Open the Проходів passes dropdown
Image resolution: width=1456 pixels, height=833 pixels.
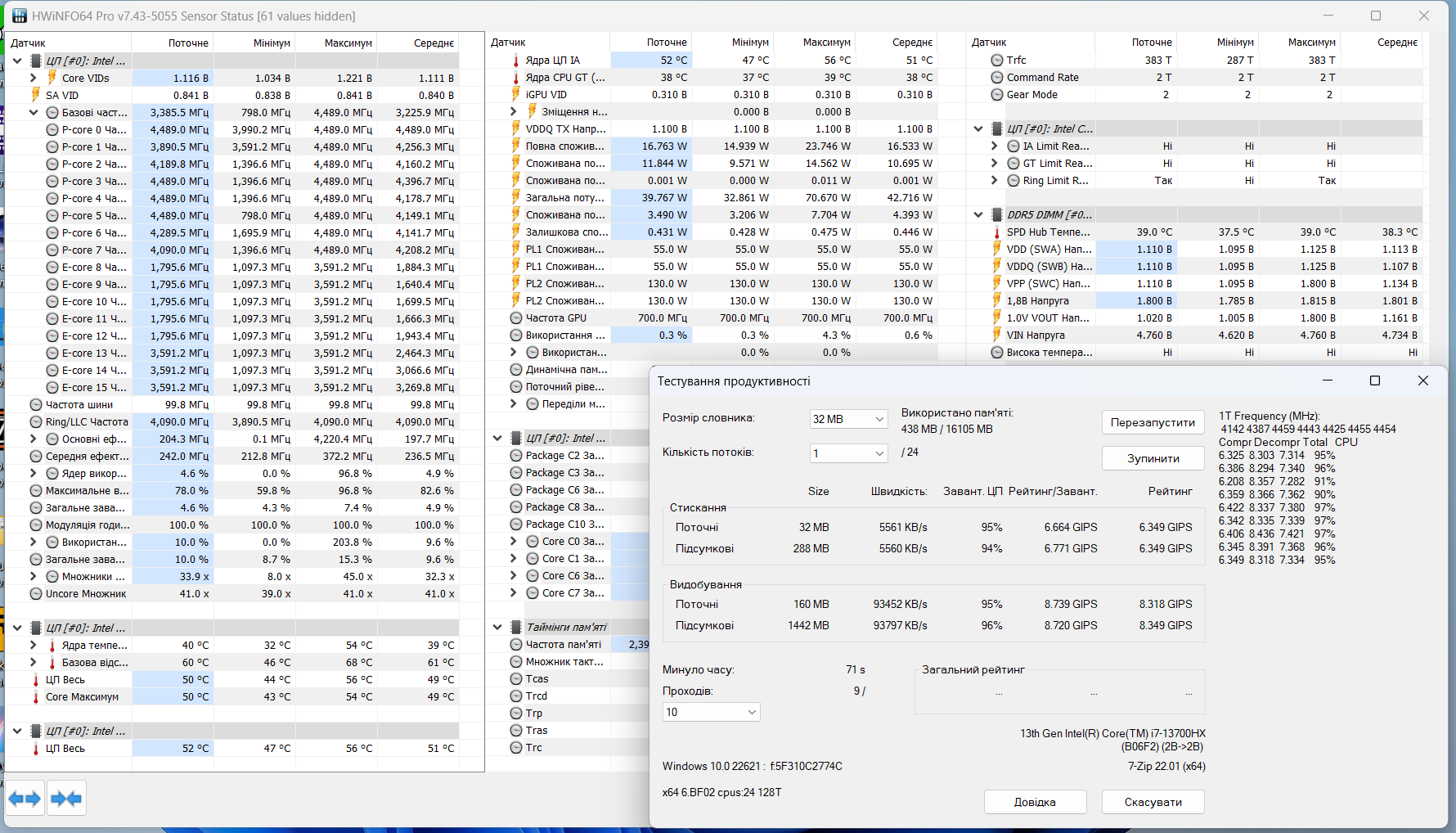coord(711,712)
